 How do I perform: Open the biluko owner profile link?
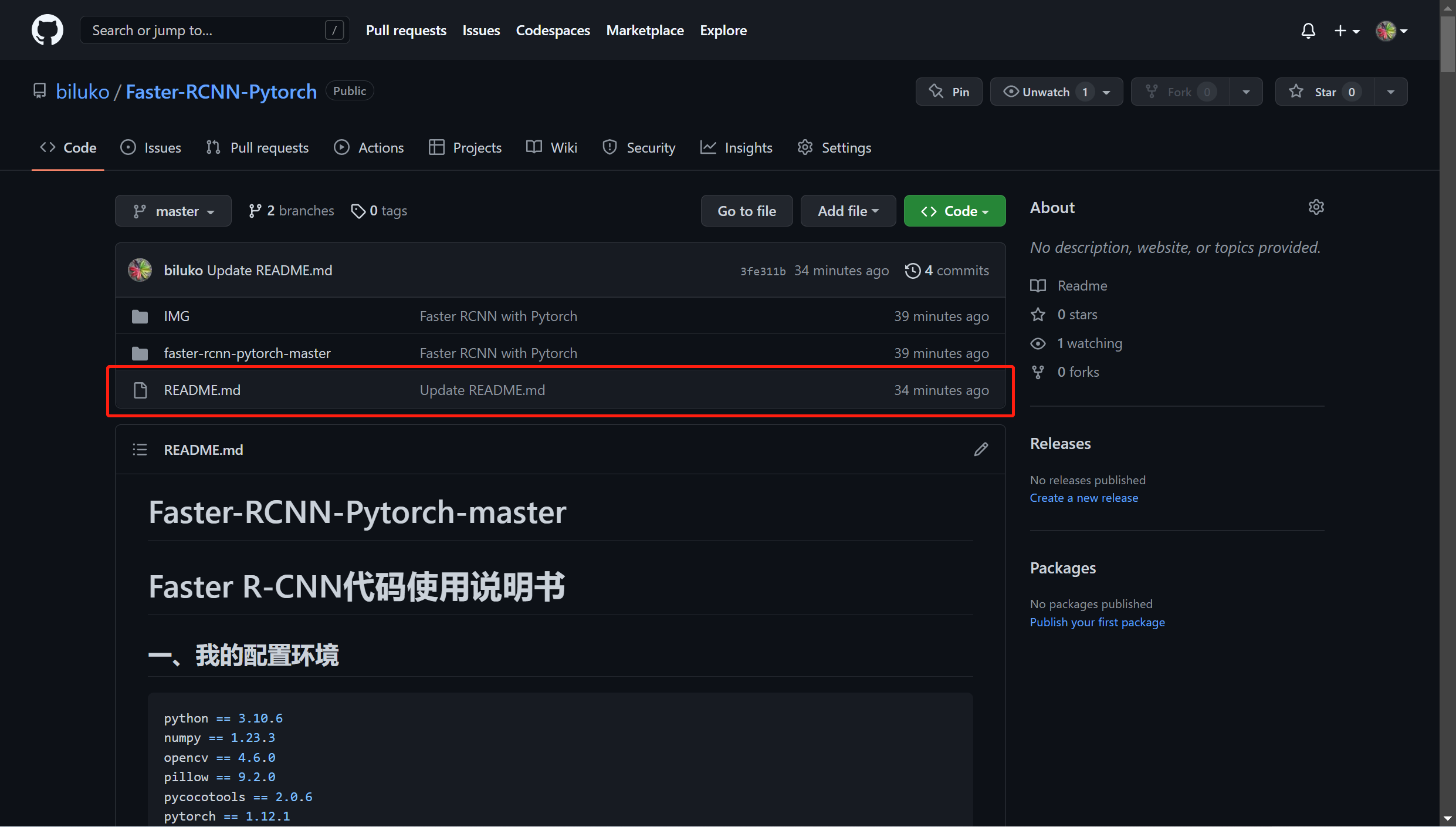[83, 92]
